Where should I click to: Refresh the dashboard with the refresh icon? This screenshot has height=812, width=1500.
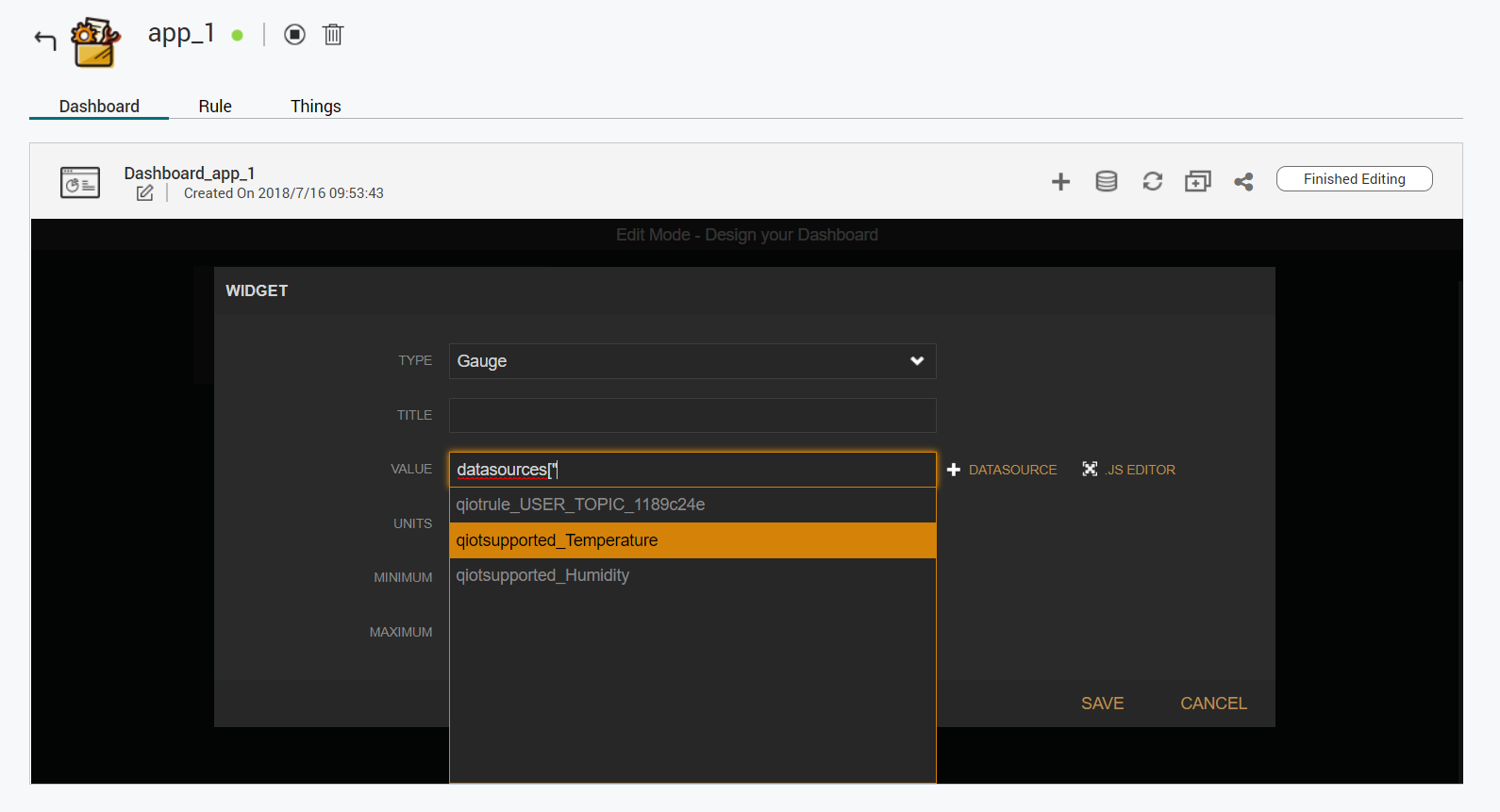pos(1152,181)
